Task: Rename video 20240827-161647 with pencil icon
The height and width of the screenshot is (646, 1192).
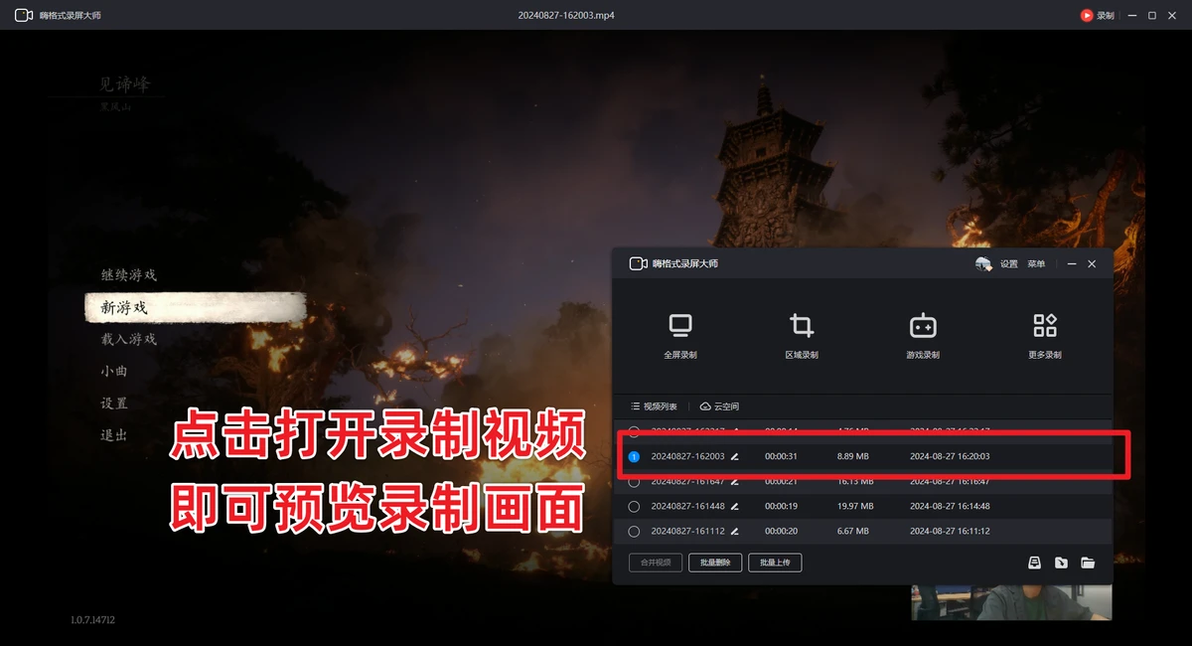Action: (734, 482)
